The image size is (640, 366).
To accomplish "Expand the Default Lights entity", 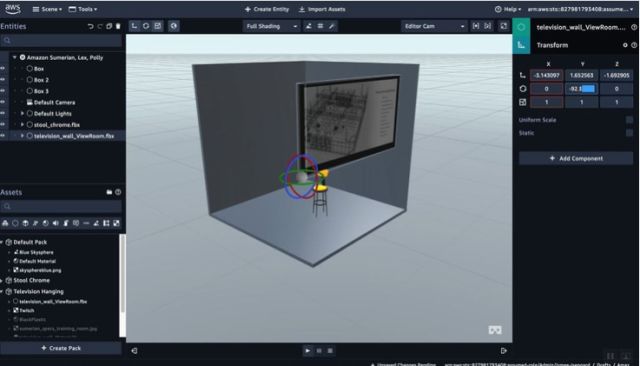I will pos(22,113).
